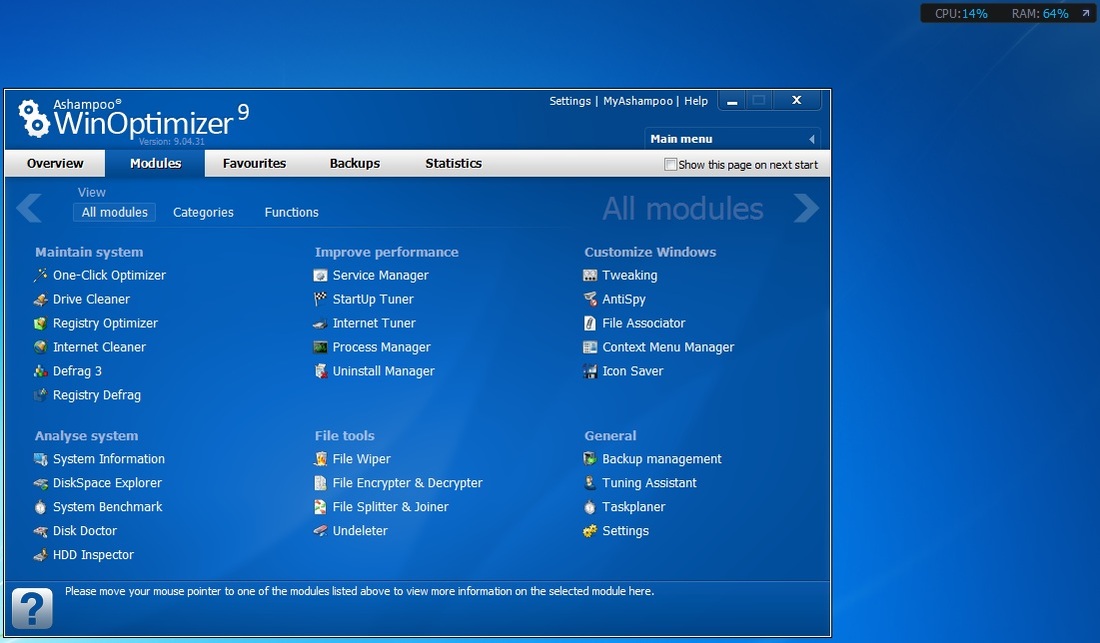Minimize the WinOptimizer window
Screen dimensions: 1100x643
pos(732,101)
